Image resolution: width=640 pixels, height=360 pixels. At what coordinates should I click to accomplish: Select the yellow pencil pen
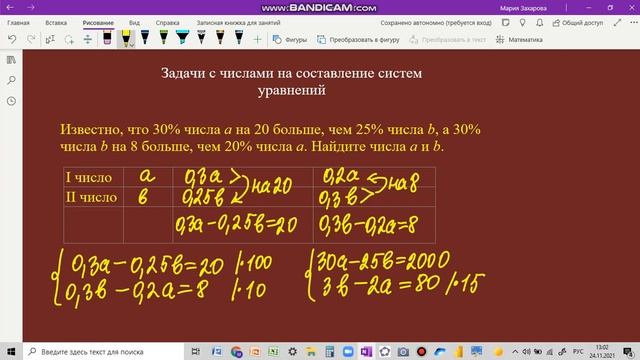[126, 38]
